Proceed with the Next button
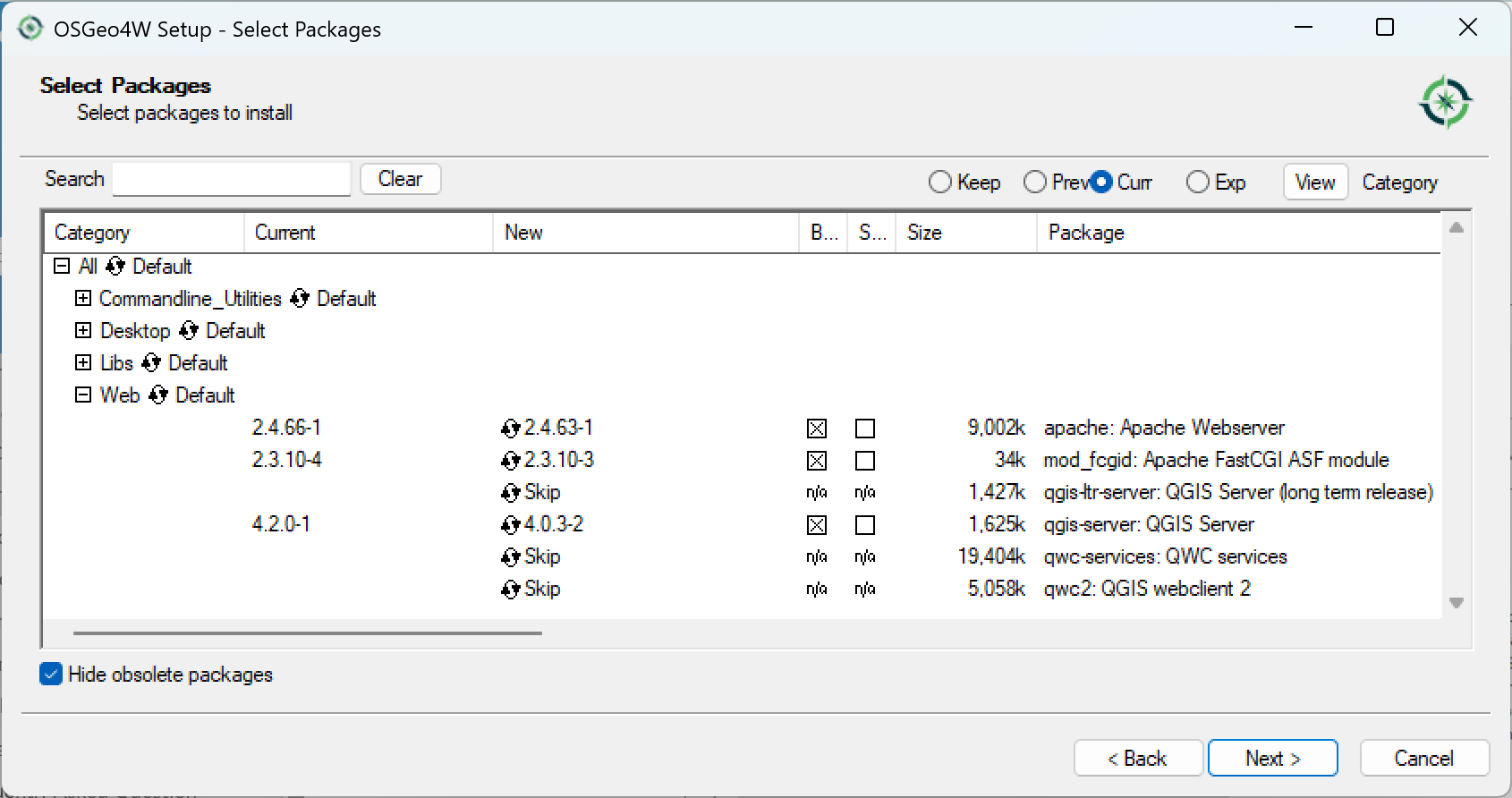Image resolution: width=1512 pixels, height=798 pixels. tap(1273, 759)
